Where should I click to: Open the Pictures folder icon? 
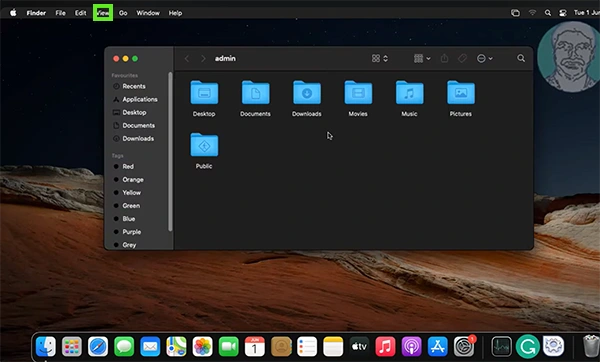point(461,92)
